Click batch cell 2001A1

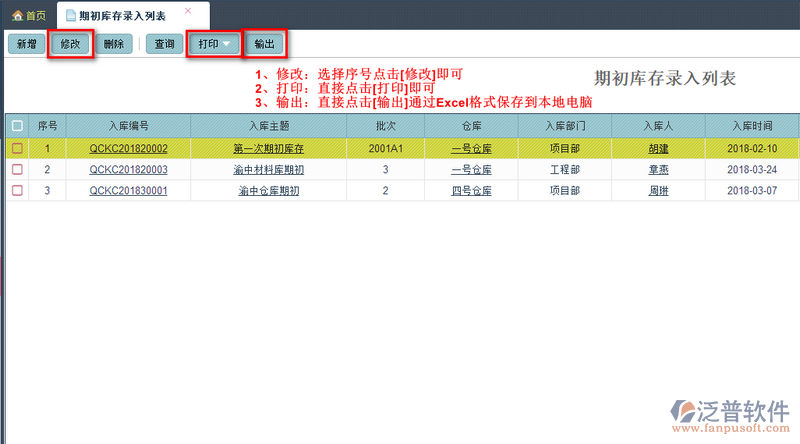tap(385, 149)
